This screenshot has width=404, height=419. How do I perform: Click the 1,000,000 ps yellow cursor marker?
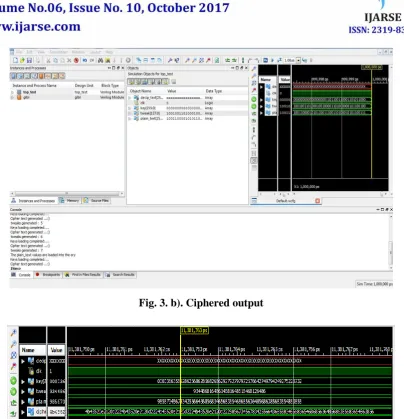[372, 67]
